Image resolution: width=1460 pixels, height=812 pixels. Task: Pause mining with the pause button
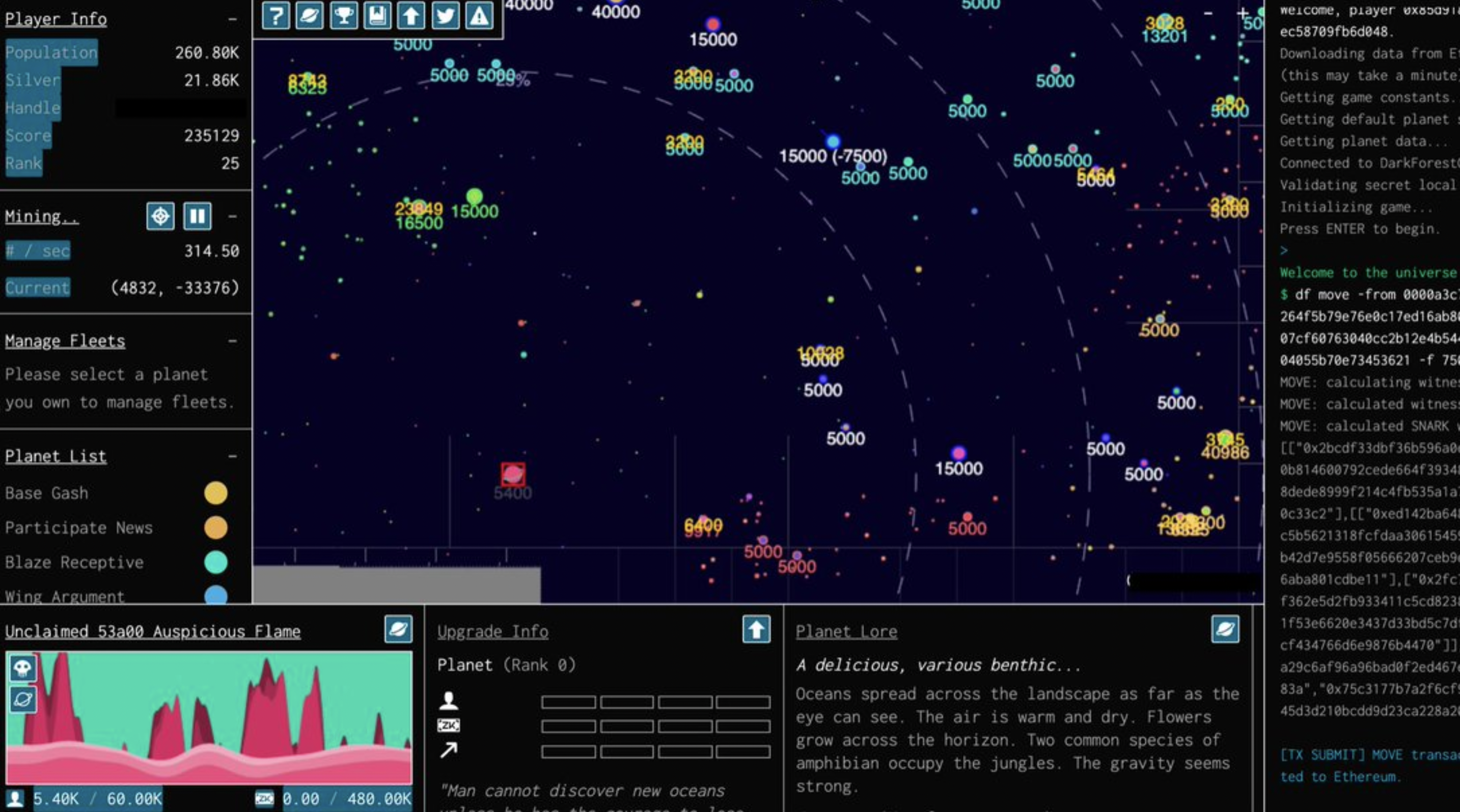pyautogui.click(x=197, y=216)
